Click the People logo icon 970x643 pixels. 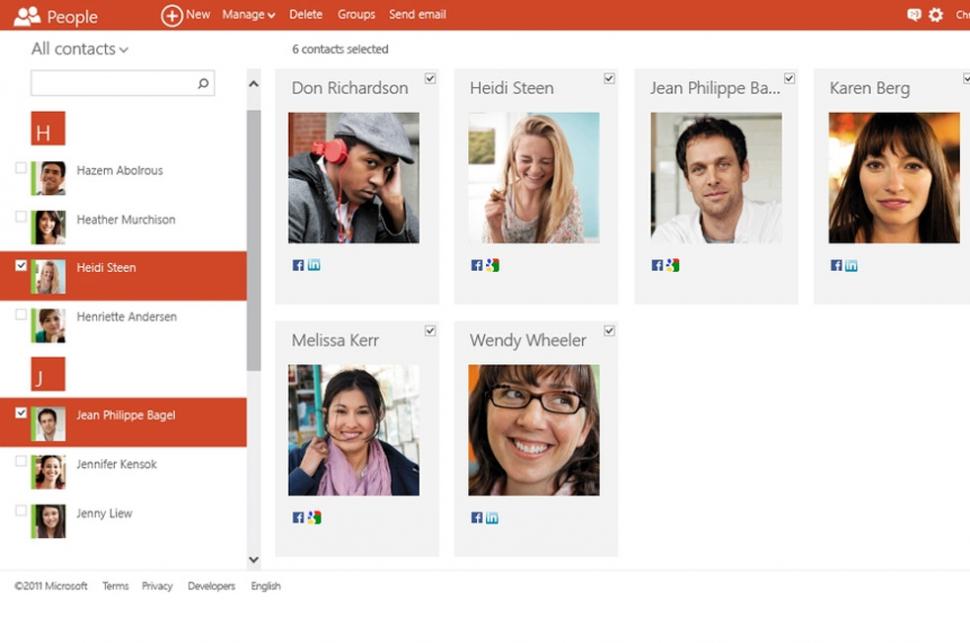pyautogui.click(x=27, y=16)
